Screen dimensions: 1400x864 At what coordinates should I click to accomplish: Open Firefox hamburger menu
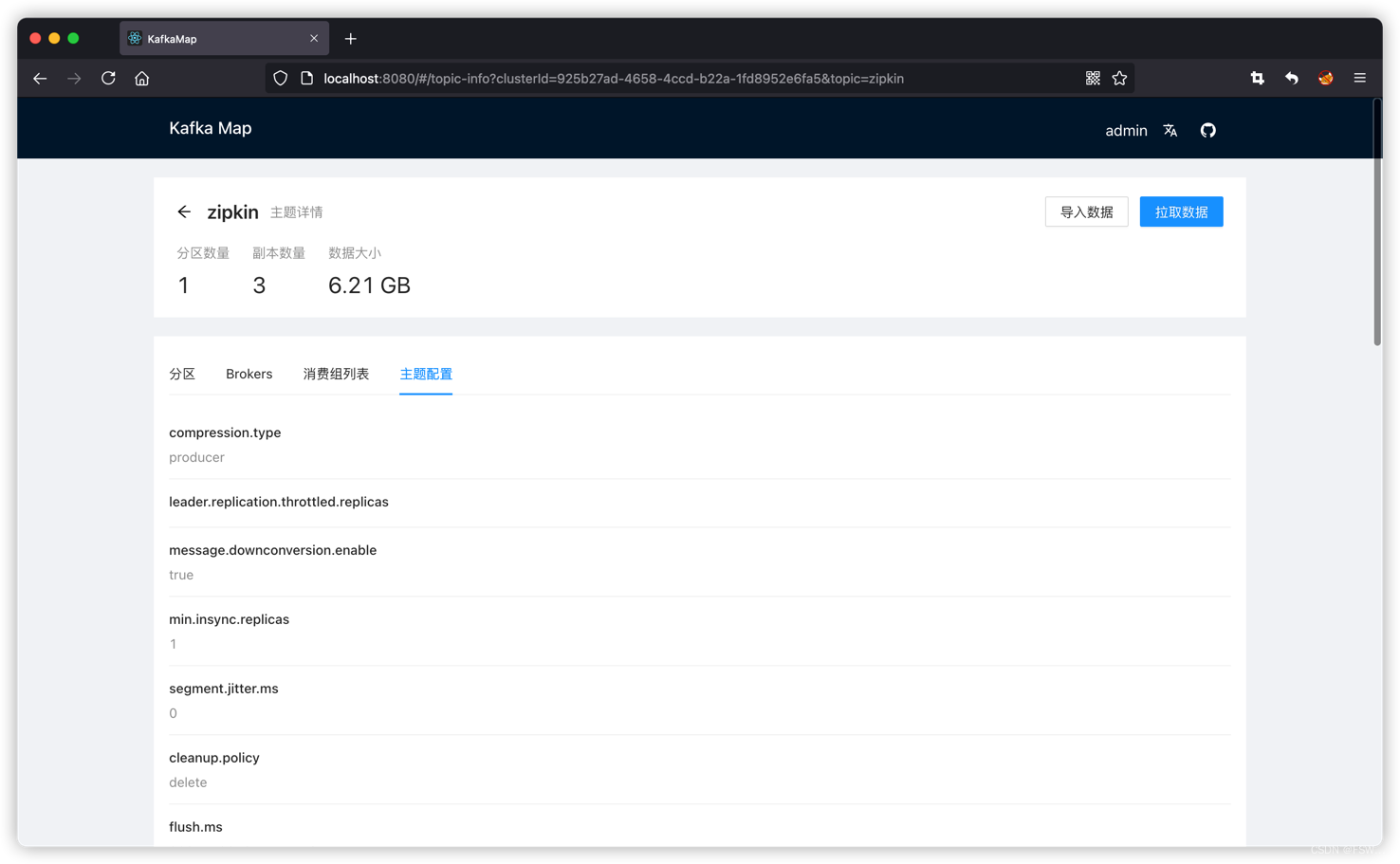click(x=1360, y=79)
